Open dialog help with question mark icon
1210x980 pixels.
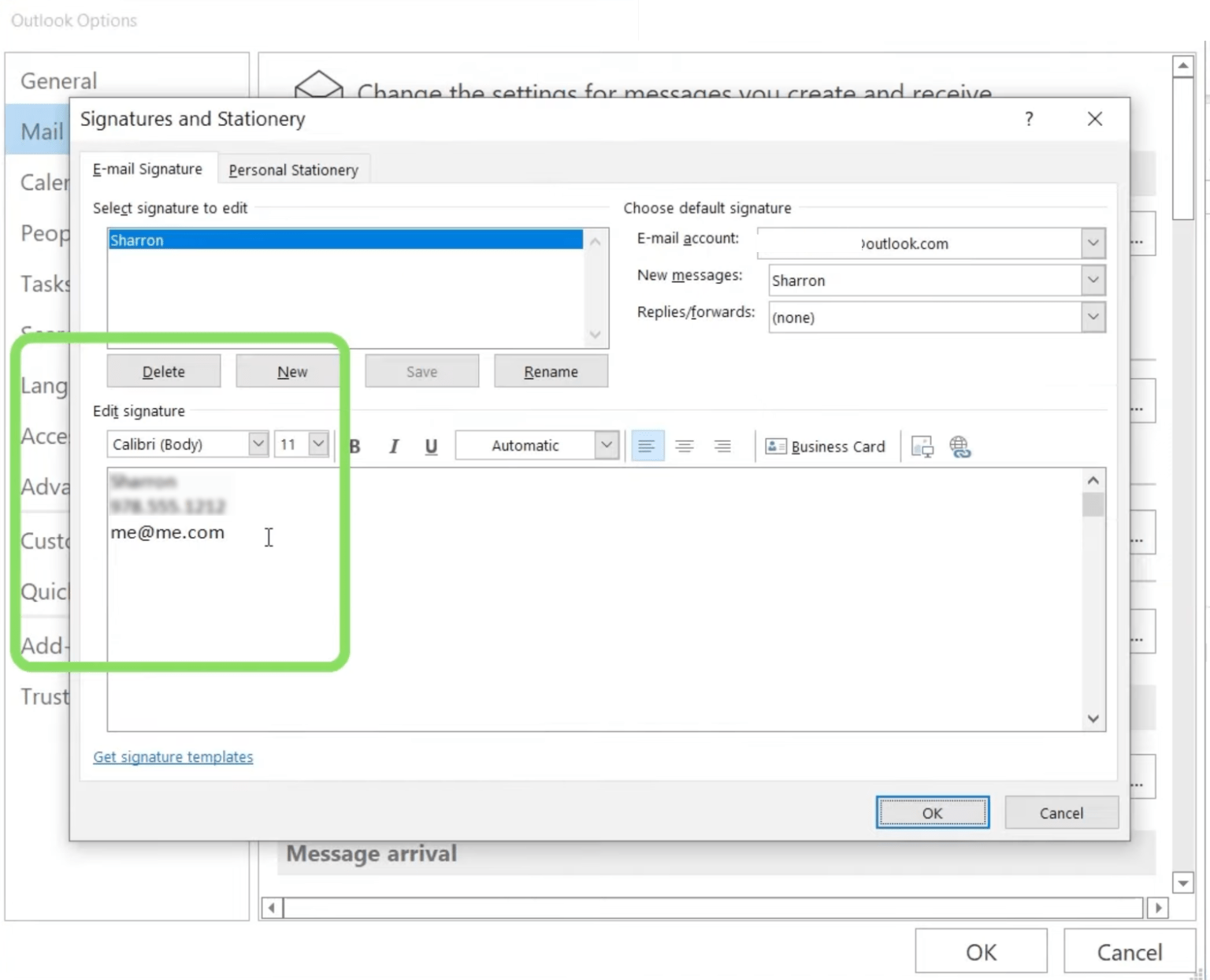[x=1028, y=119]
